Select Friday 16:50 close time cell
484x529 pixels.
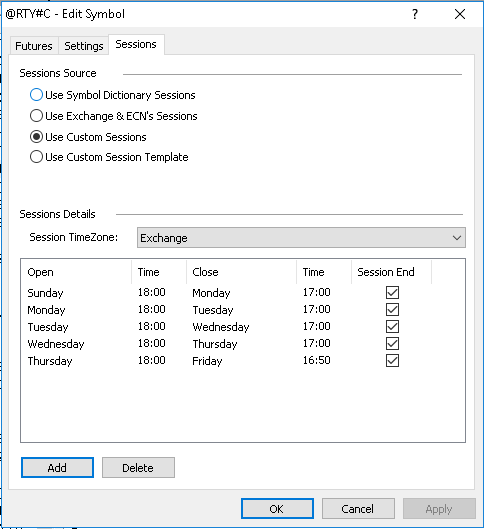pos(316,360)
